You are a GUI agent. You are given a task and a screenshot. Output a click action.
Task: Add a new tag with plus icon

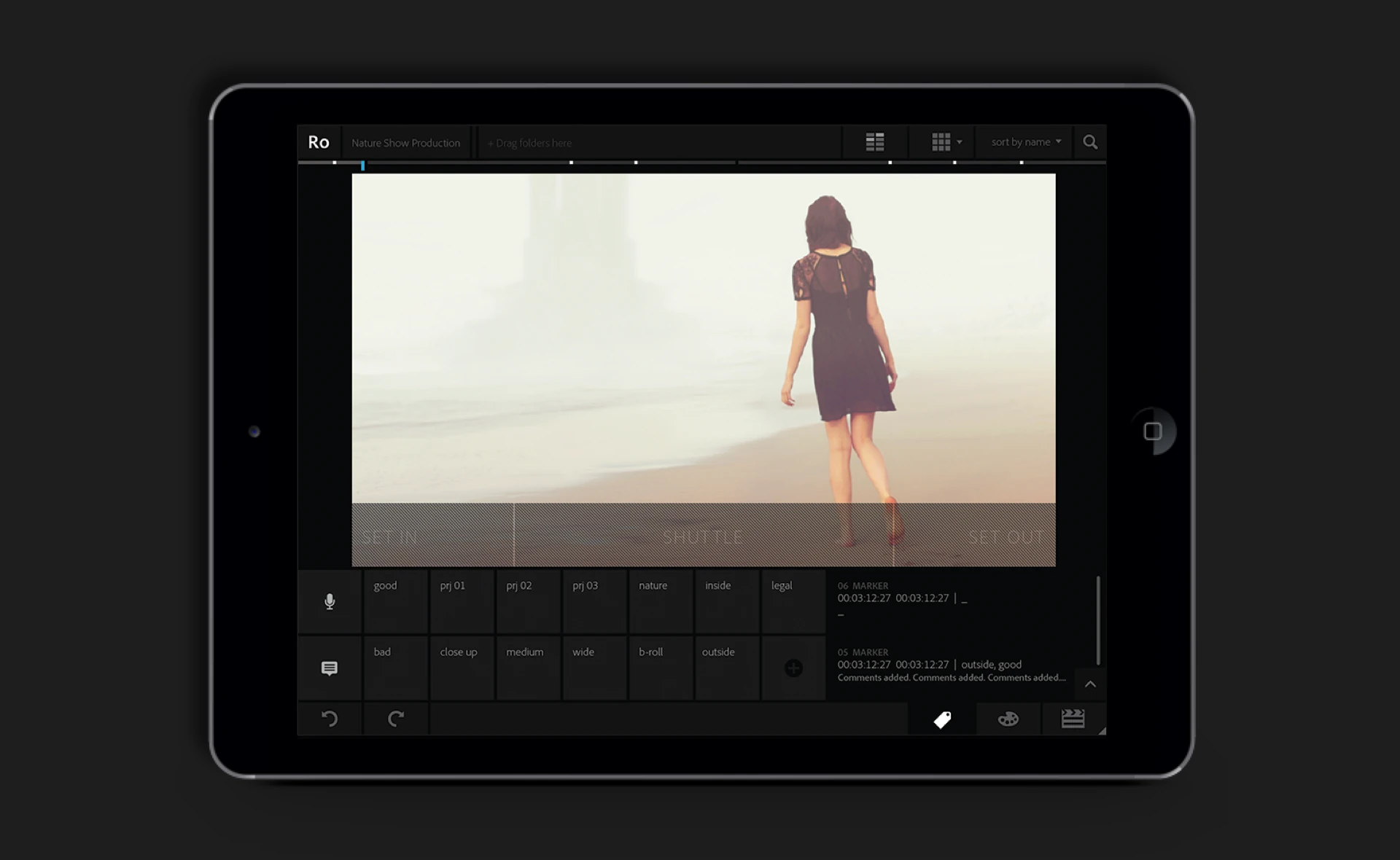click(793, 668)
